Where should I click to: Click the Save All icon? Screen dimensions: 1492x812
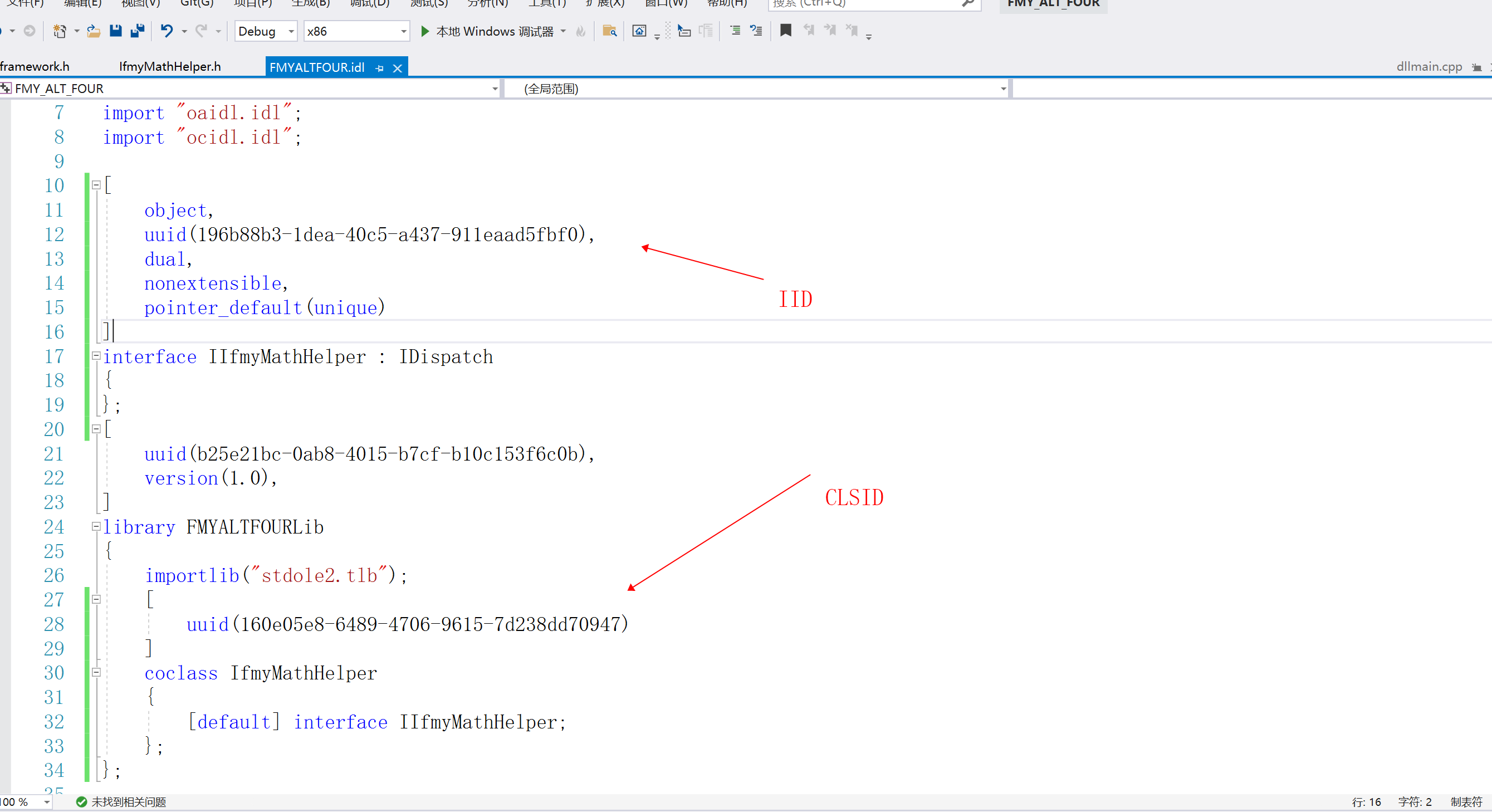[x=137, y=31]
